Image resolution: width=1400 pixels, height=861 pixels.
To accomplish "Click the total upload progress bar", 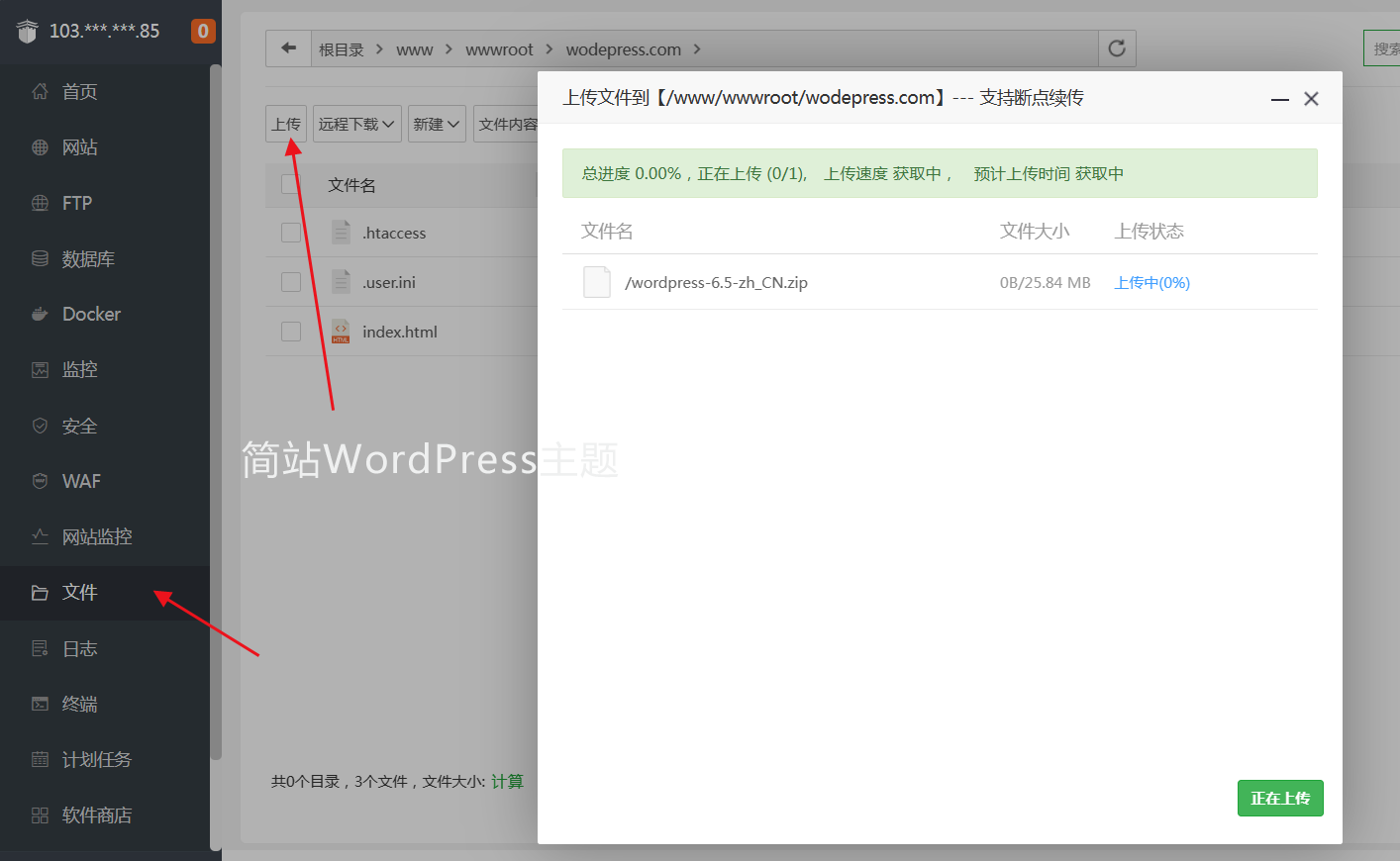I will click(940, 173).
